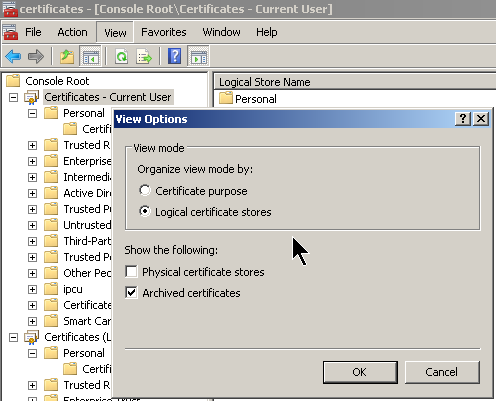Image resolution: width=496 pixels, height=401 pixels.
Task: Open the Help menu
Action: 267,32
